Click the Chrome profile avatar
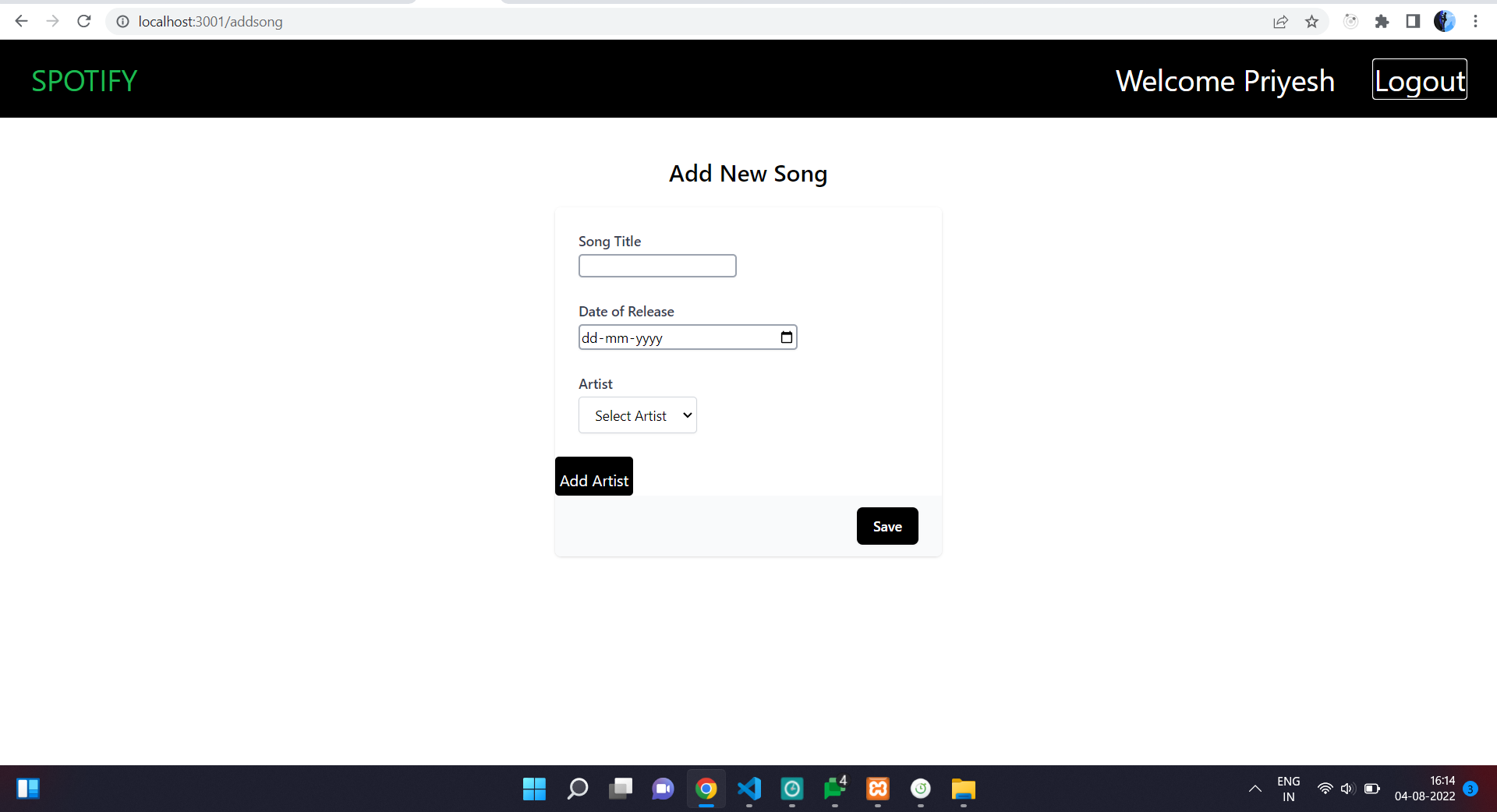The height and width of the screenshot is (812, 1497). click(1445, 21)
